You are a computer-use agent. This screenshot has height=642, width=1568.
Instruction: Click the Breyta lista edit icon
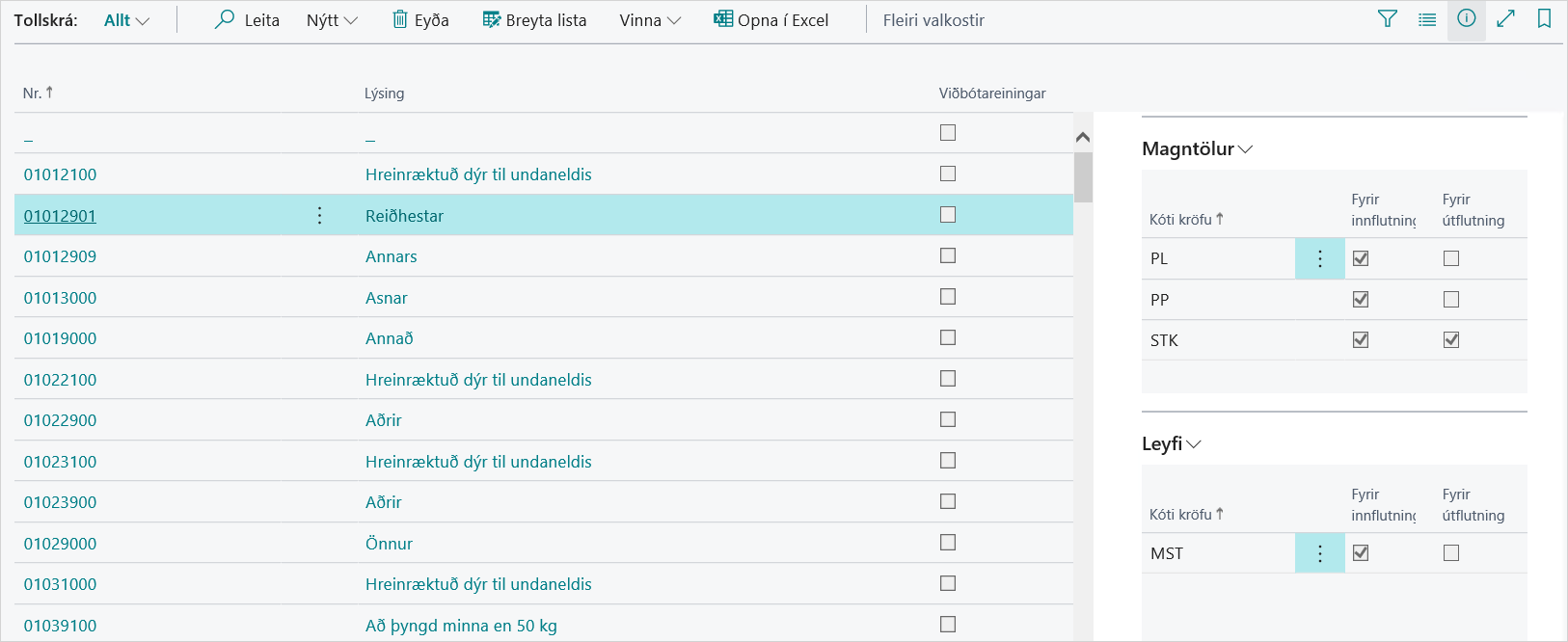[x=492, y=19]
